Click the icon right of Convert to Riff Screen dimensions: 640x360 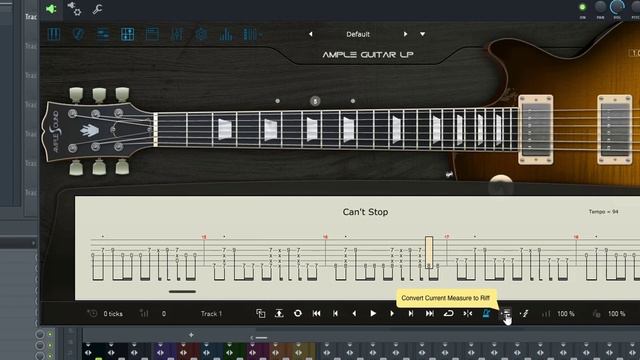coord(524,313)
